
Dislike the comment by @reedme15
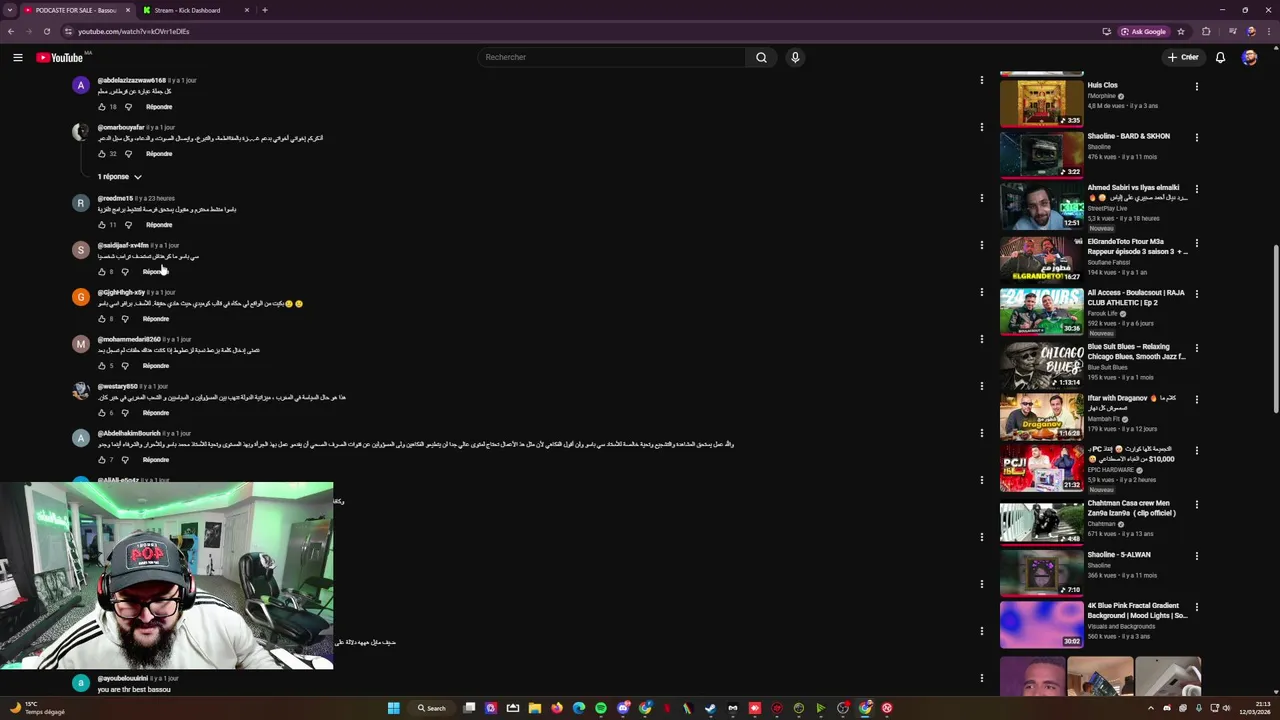click(128, 225)
